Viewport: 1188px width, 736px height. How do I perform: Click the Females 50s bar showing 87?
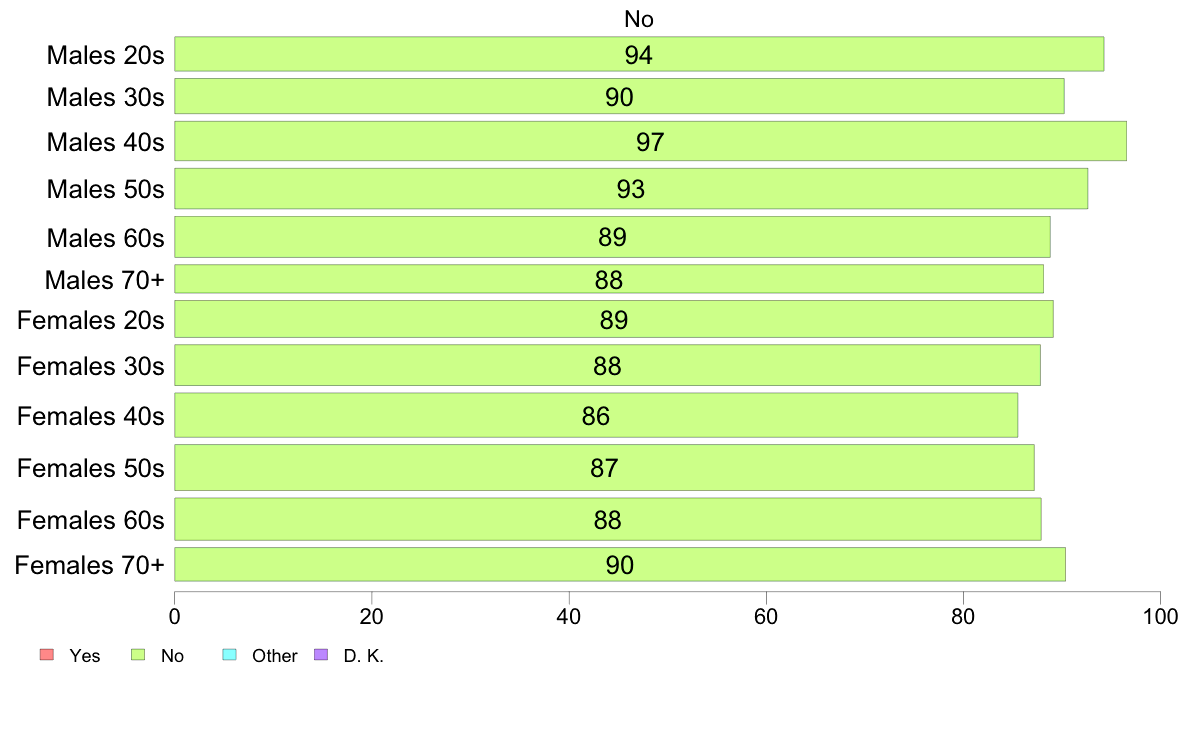pyautogui.click(x=604, y=468)
